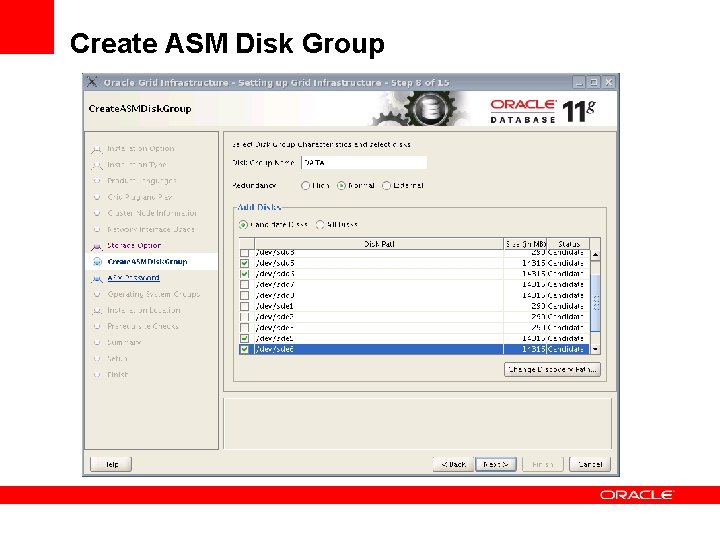
Task: Click the Installation Location step icon
Action: tap(96, 310)
